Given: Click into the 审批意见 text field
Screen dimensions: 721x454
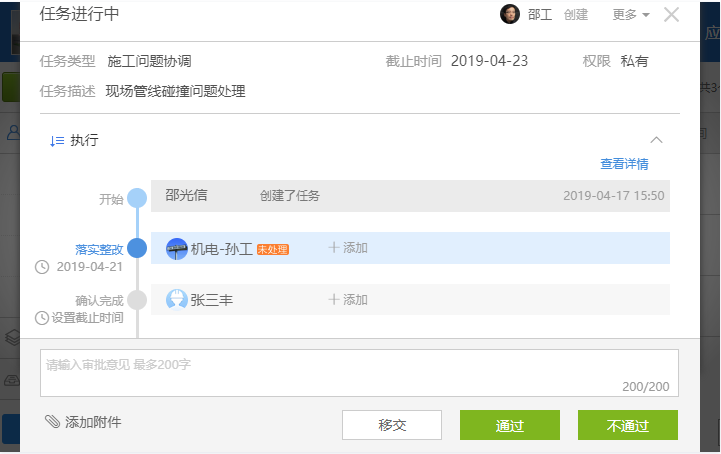Looking at the screenshot, I should tap(359, 373).
